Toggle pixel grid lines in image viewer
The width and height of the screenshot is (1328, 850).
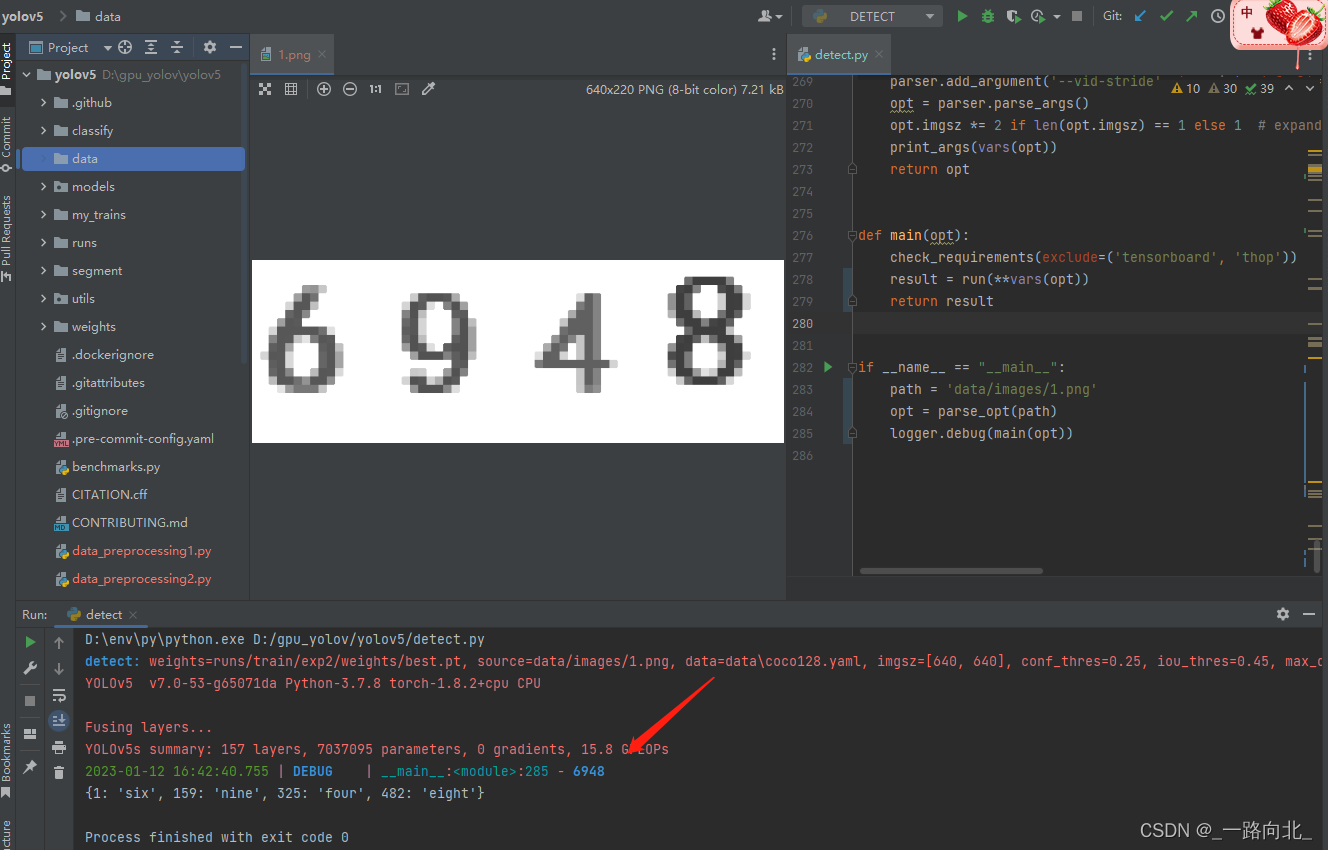tap(291, 89)
